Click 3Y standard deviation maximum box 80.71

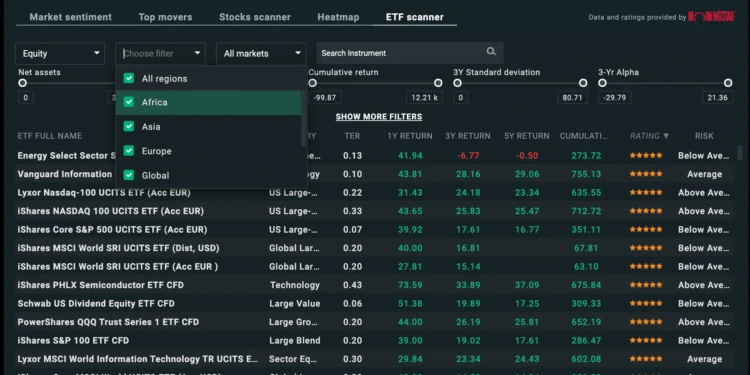572,98
